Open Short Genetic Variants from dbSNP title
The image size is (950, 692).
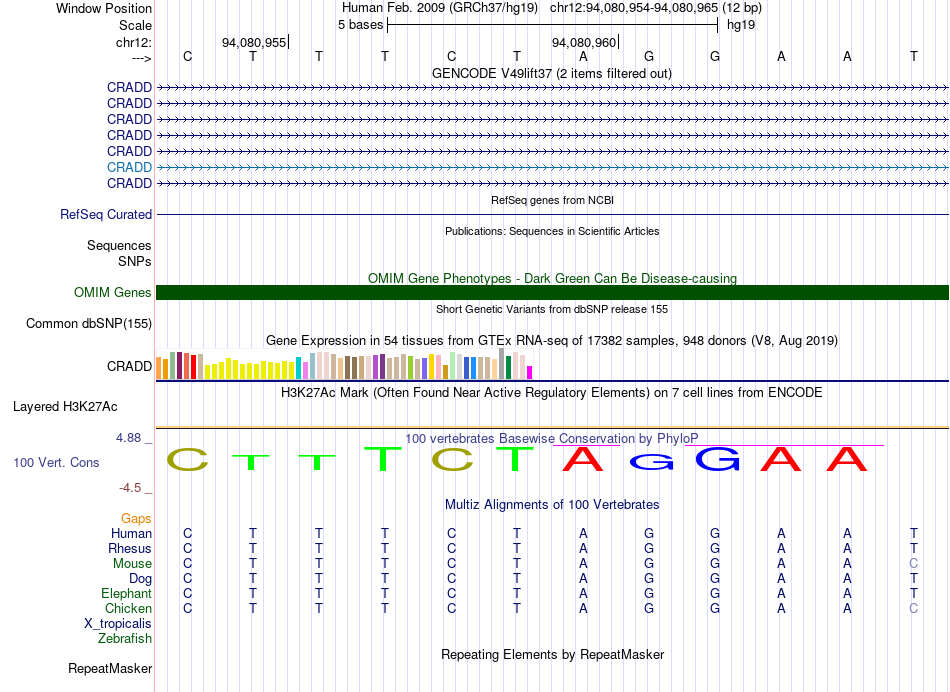[552, 309]
